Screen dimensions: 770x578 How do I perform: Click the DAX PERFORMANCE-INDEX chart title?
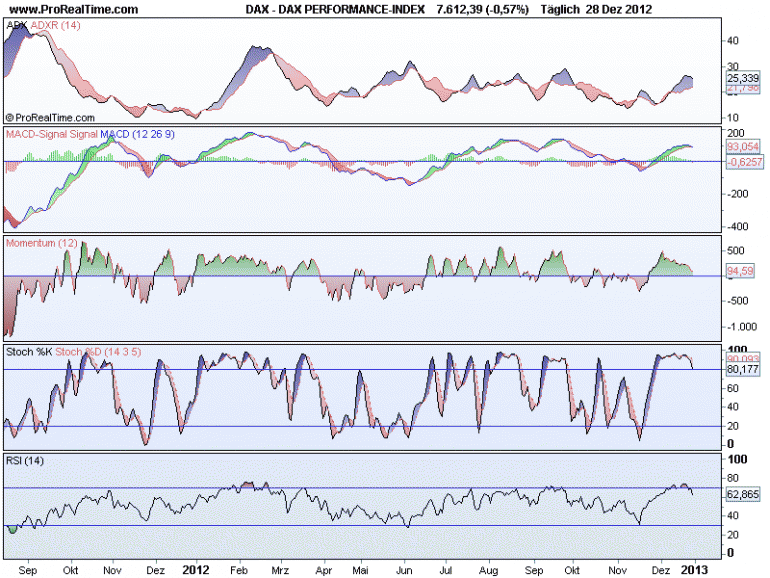point(335,9)
